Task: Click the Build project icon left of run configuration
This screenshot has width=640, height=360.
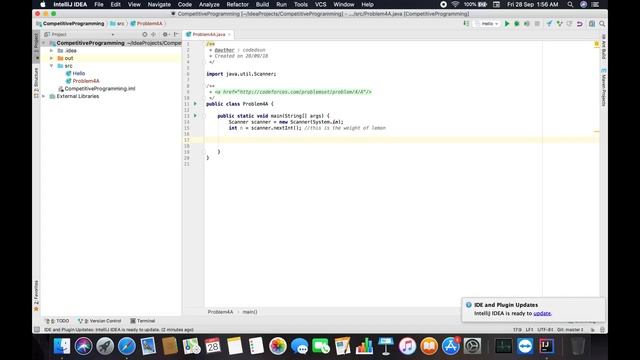Action: [x=466, y=24]
